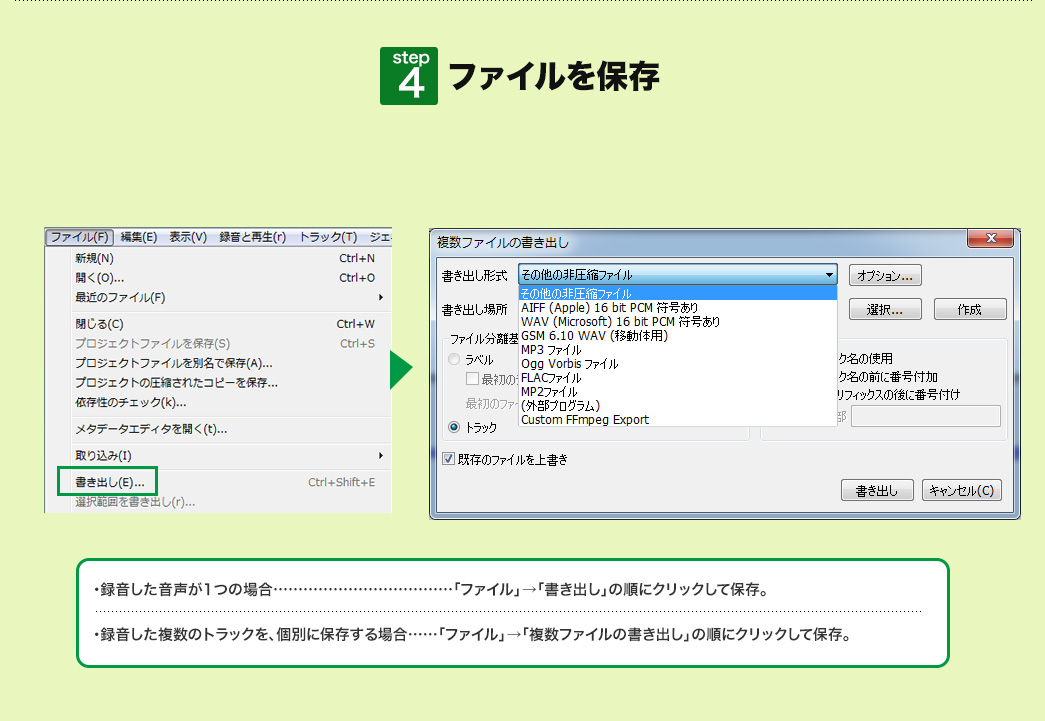
Task: Select Ogg Vorbis ファイル option
Action: click(677, 363)
